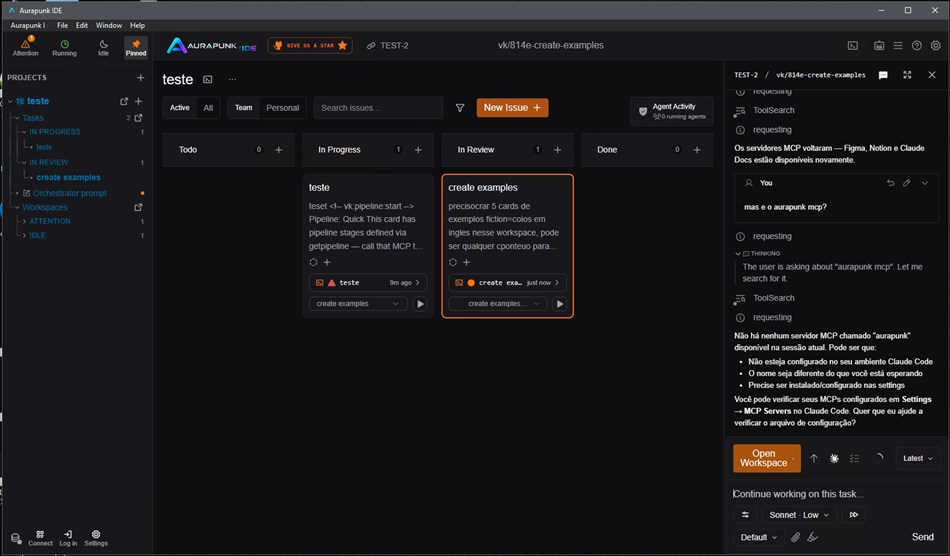The height and width of the screenshot is (556, 950).
Task: Open Tasks board via external link icon
Action: tap(139, 117)
